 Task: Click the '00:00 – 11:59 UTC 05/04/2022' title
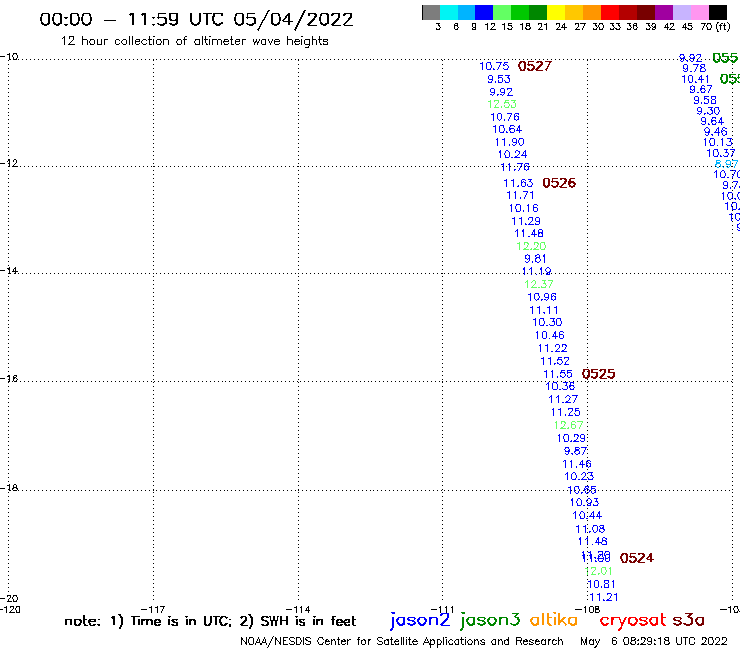pyautogui.click(x=196, y=19)
